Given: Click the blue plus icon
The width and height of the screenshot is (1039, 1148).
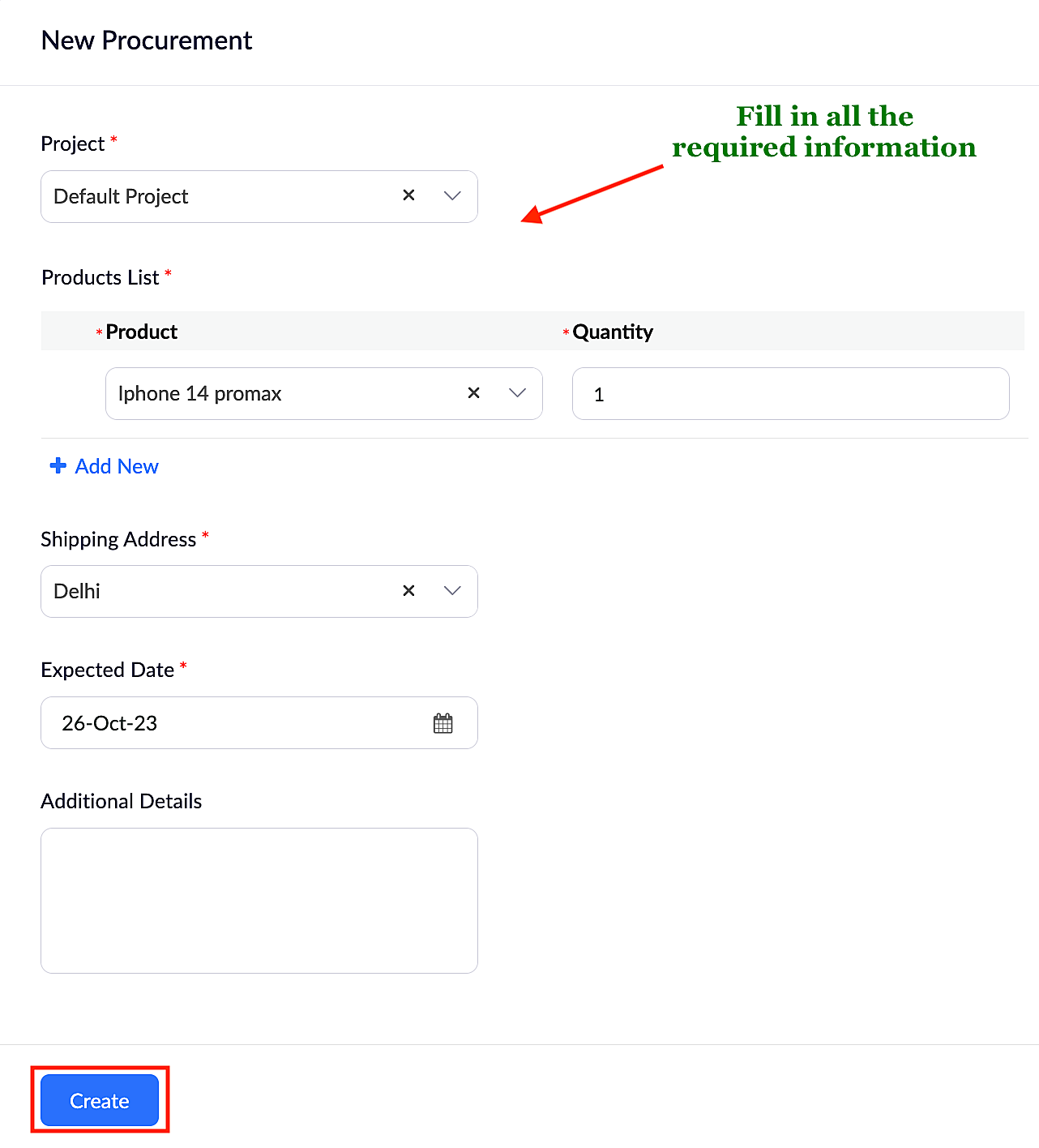Looking at the screenshot, I should (58, 466).
